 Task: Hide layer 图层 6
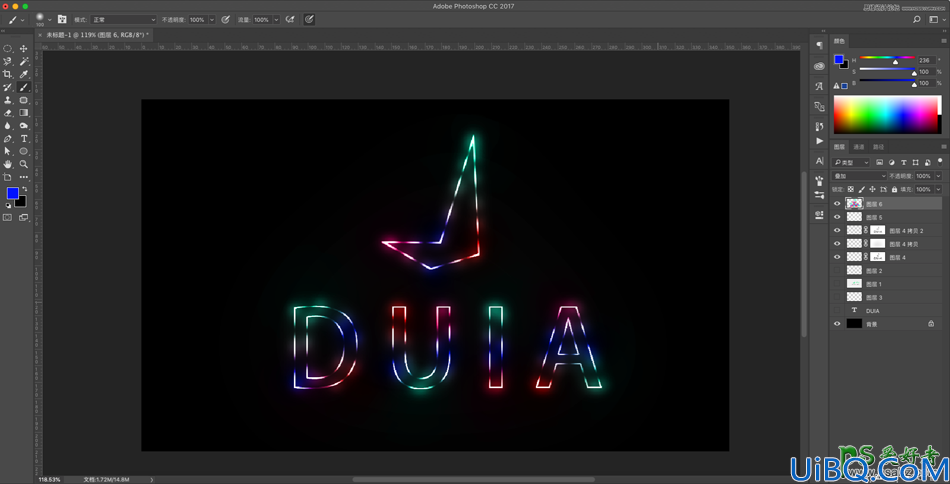tap(837, 204)
